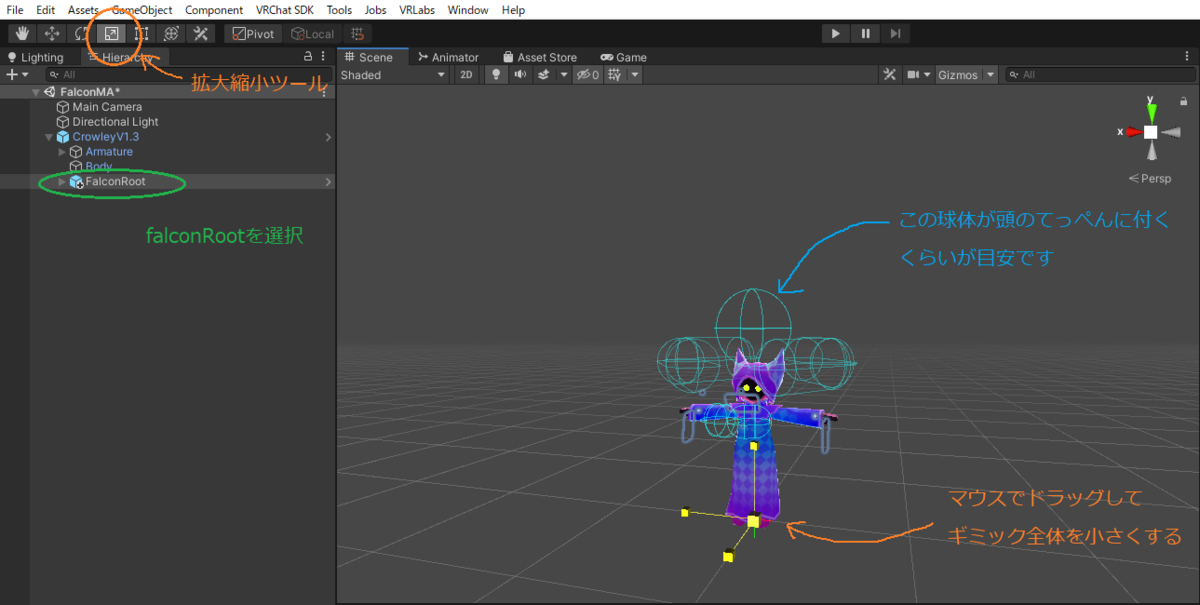This screenshot has width=1200, height=605.
Task: Open the Component menu
Action: (214, 10)
